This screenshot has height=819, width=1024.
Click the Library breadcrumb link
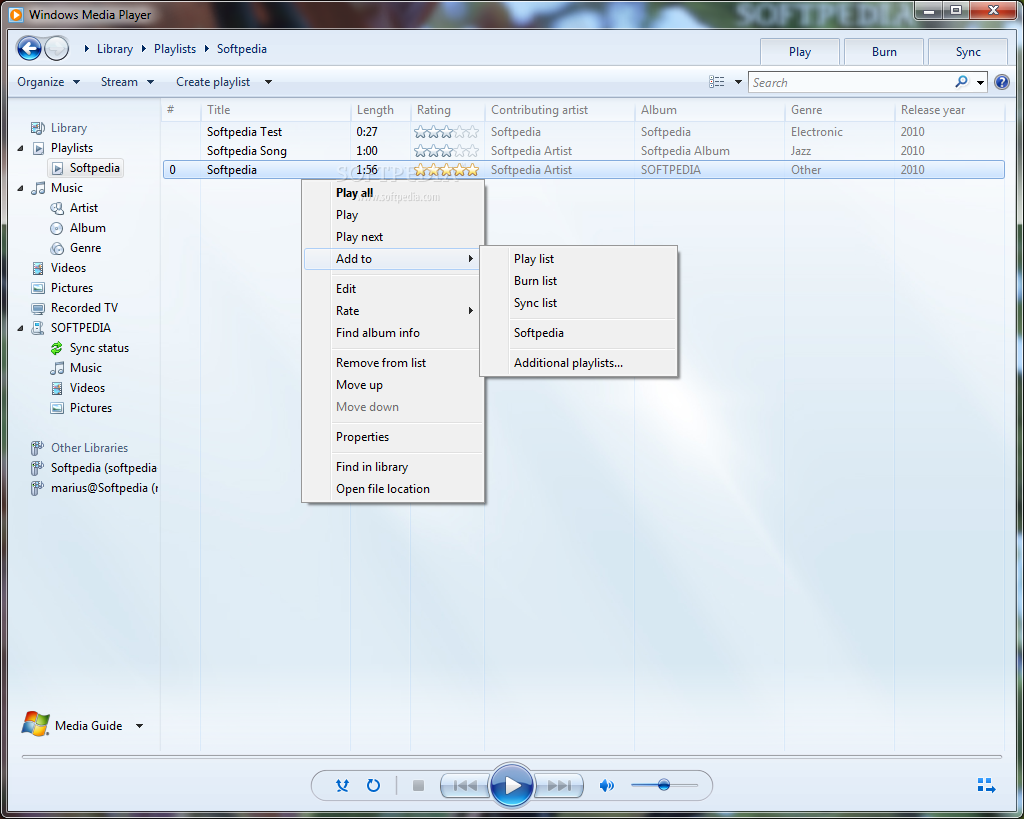tap(114, 49)
